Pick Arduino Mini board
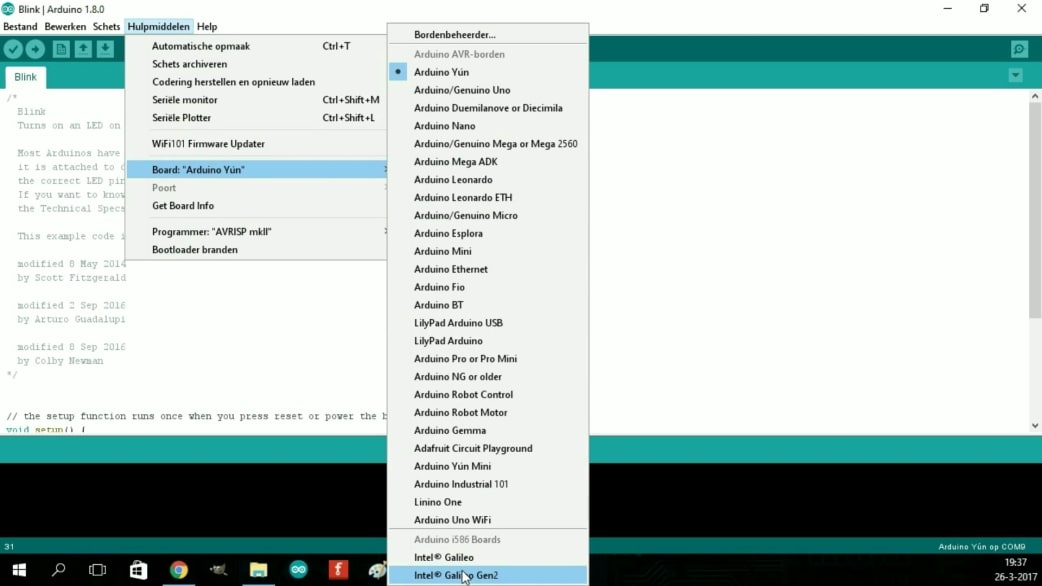Image resolution: width=1042 pixels, height=586 pixels. pos(488,251)
